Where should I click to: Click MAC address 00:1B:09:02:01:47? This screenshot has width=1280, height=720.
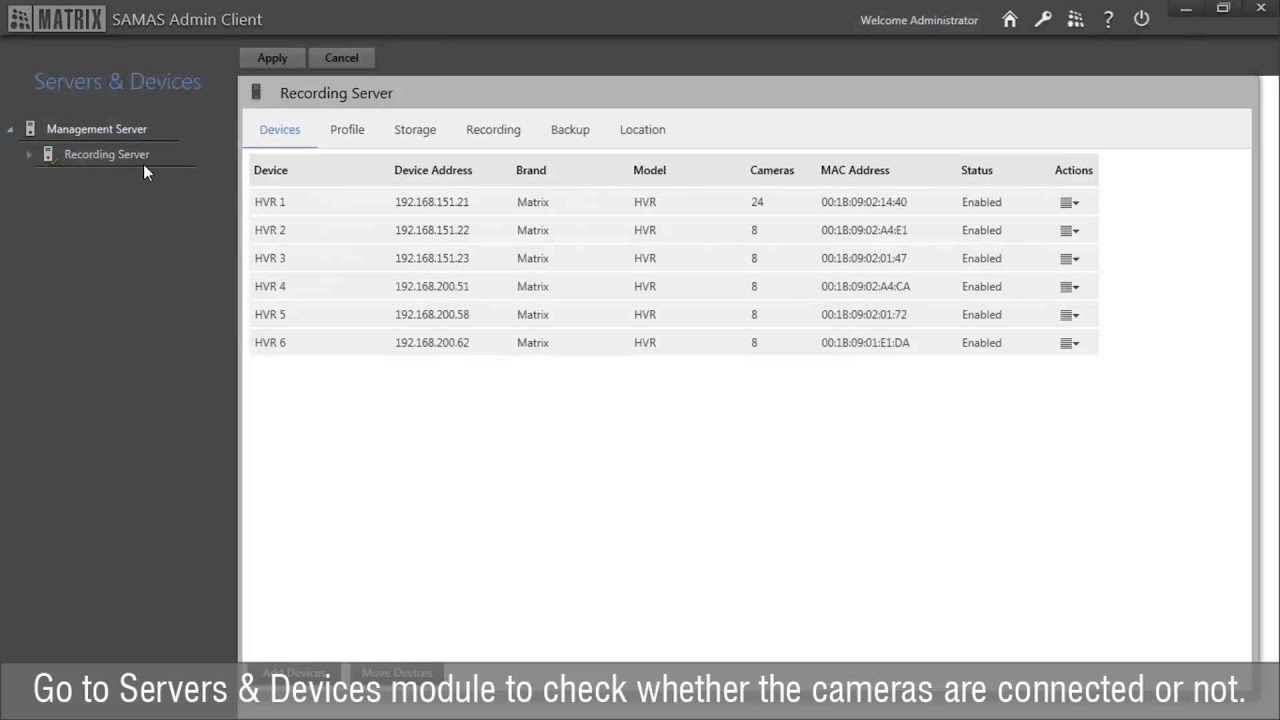[x=864, y=258]
